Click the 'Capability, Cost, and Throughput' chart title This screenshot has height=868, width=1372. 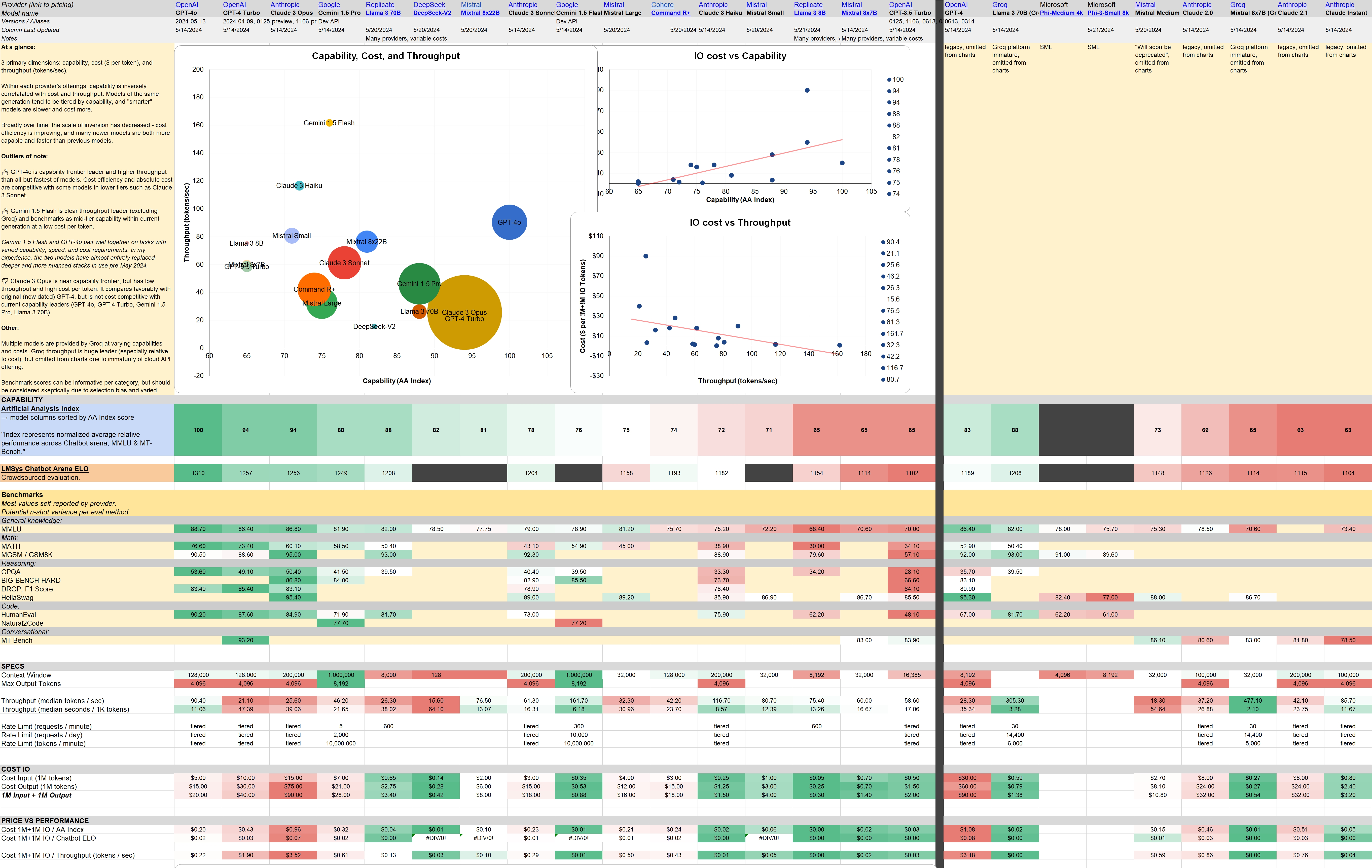coord(385,56)
